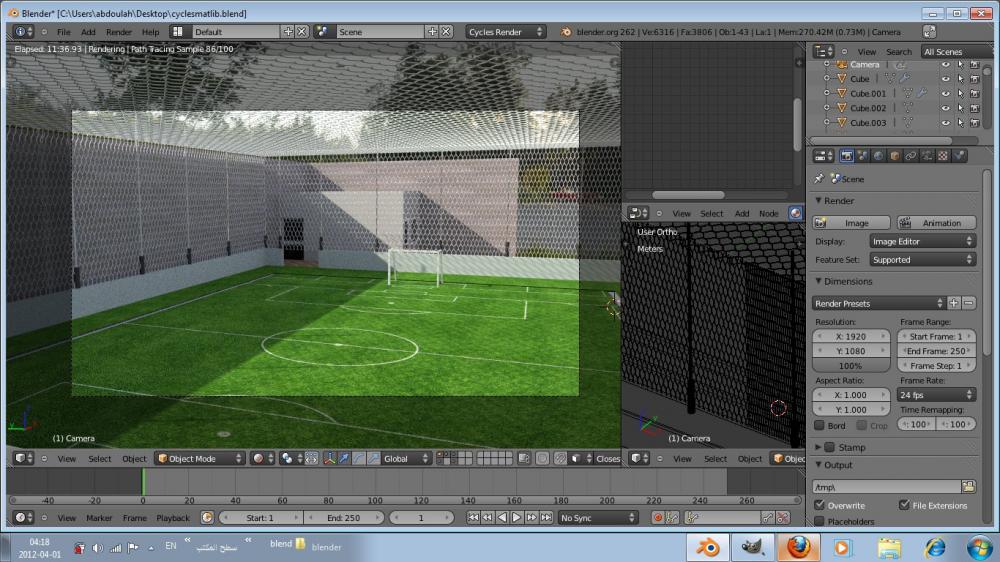
Task: Toggle the use nodes icon in Node editor
Action: pyautogui.click(x=795, y=213)
